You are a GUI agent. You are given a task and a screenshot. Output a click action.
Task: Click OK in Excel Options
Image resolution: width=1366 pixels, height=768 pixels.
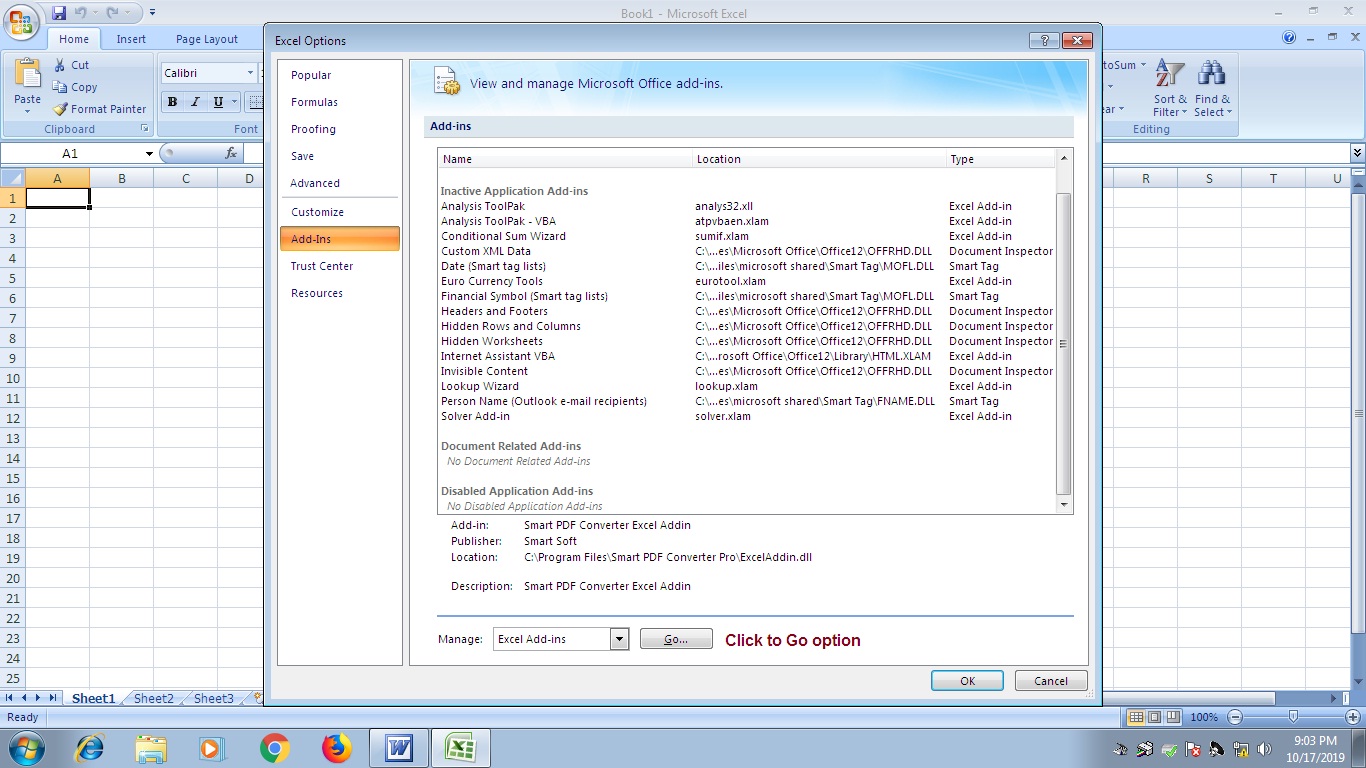click(x=967, y=681)
